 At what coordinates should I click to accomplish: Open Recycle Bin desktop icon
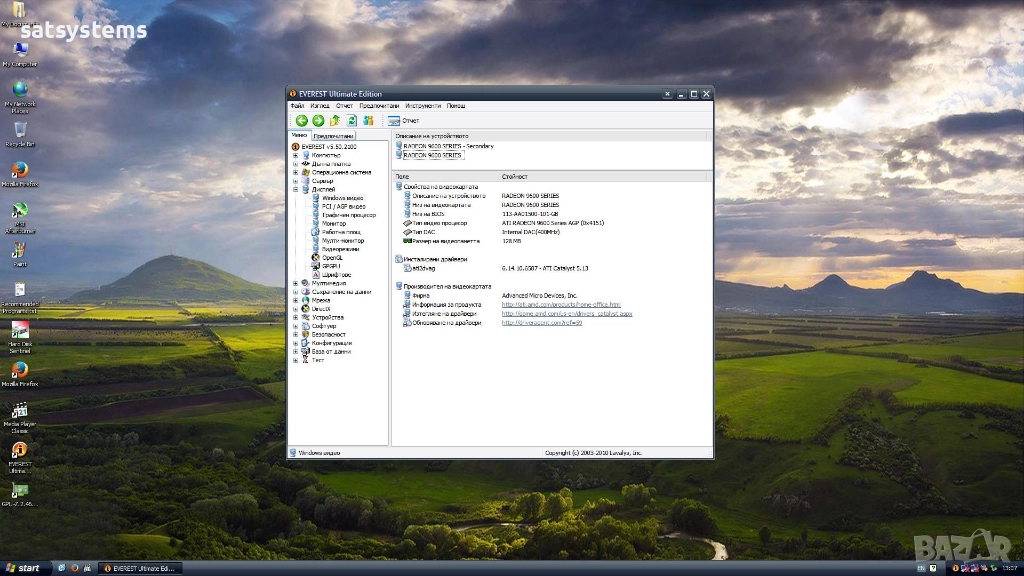coord(19,132)
